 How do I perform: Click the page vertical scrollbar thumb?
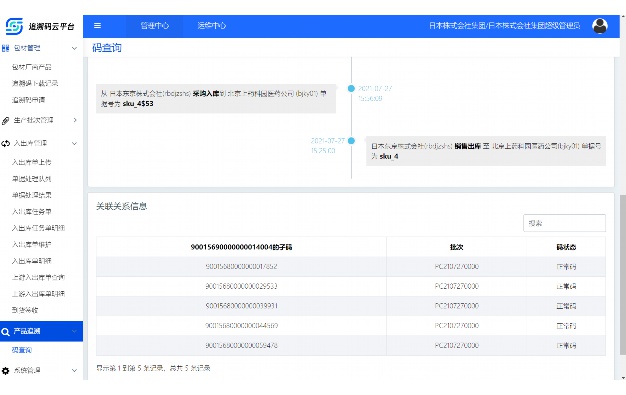tap(623, 275)
